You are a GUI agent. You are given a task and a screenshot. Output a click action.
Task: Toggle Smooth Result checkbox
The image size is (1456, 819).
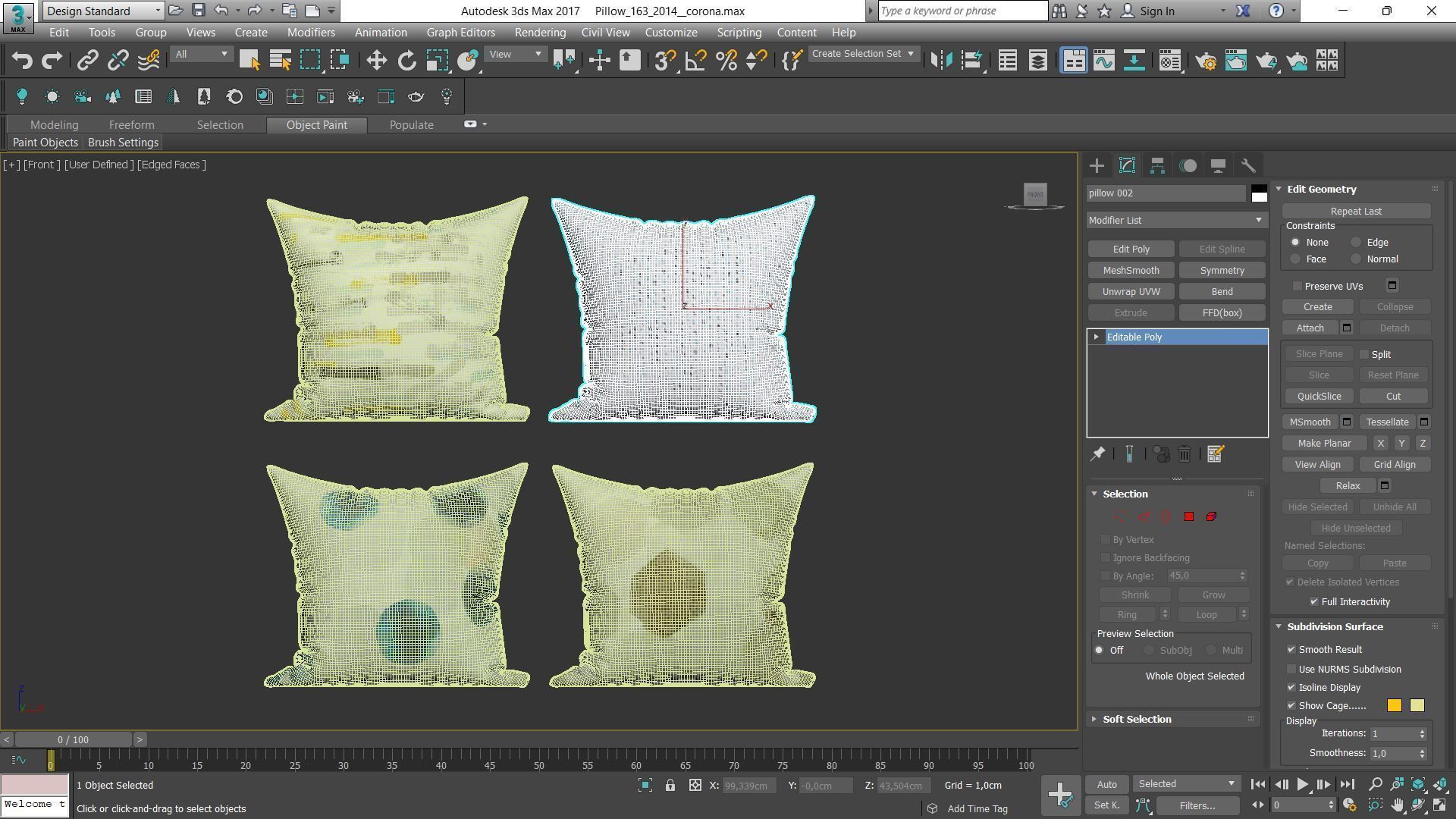click(1291, 650)
